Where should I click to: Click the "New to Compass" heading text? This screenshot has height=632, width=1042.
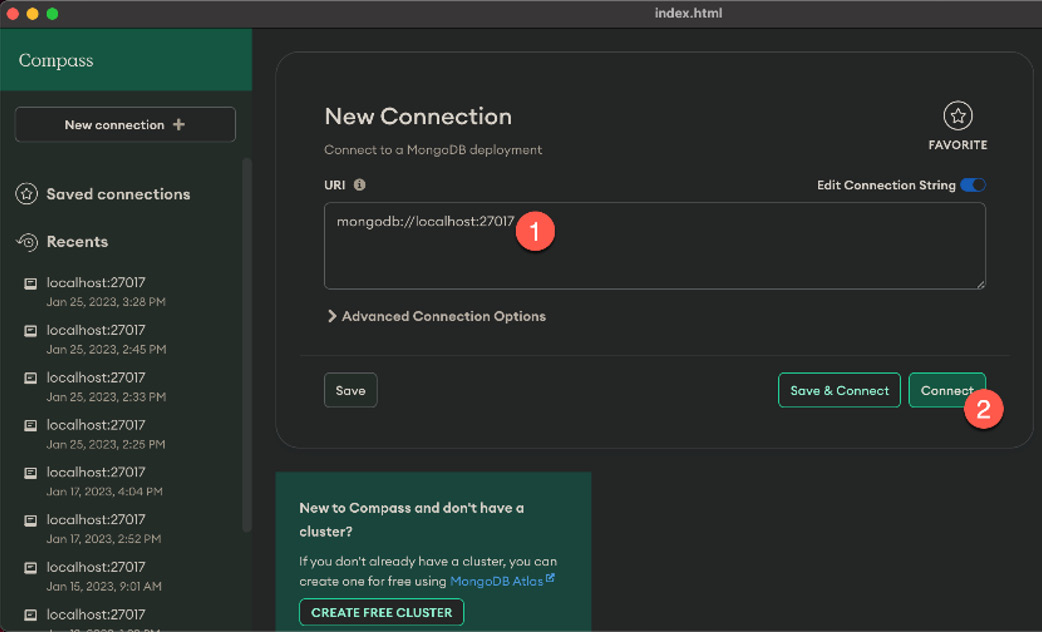click(411, 520)
